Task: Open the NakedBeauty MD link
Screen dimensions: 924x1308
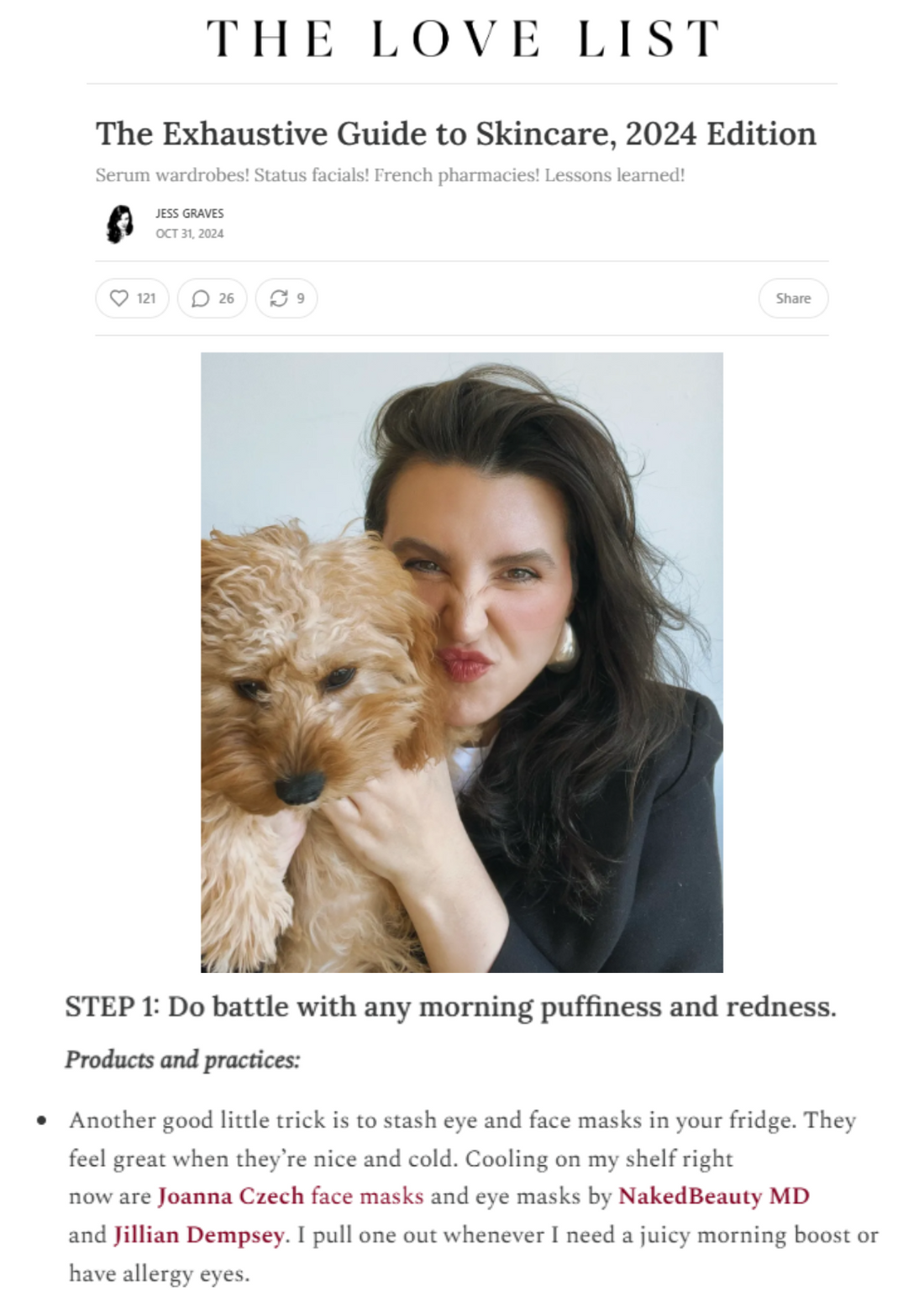Action: (x=714, y=1195)
